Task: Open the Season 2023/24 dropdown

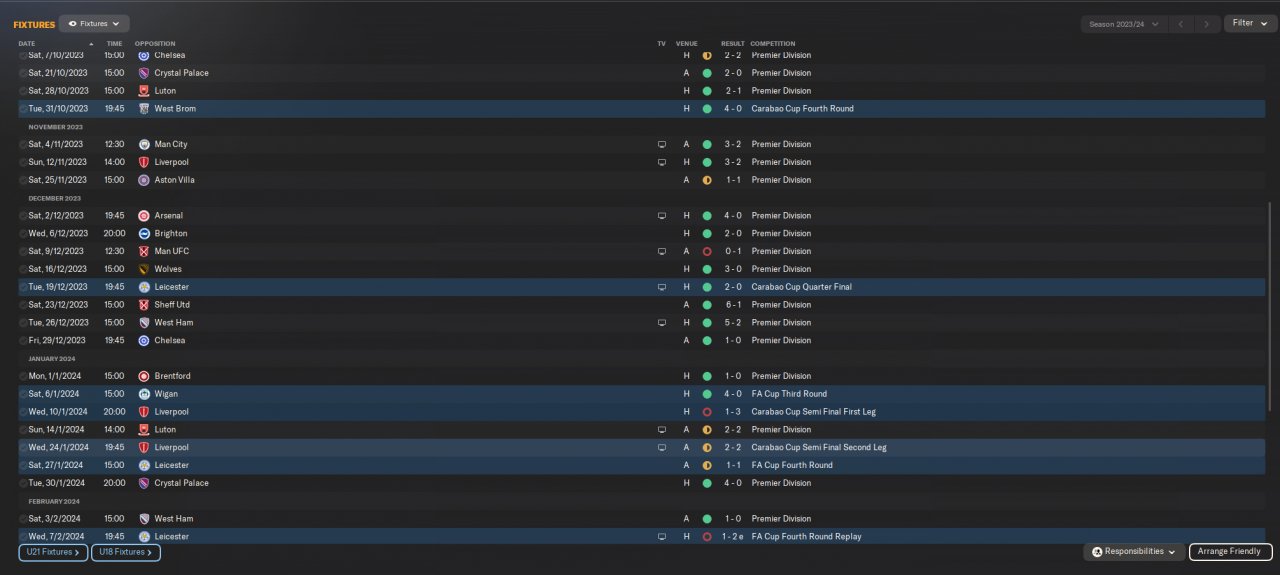Action: (1125, 23)
